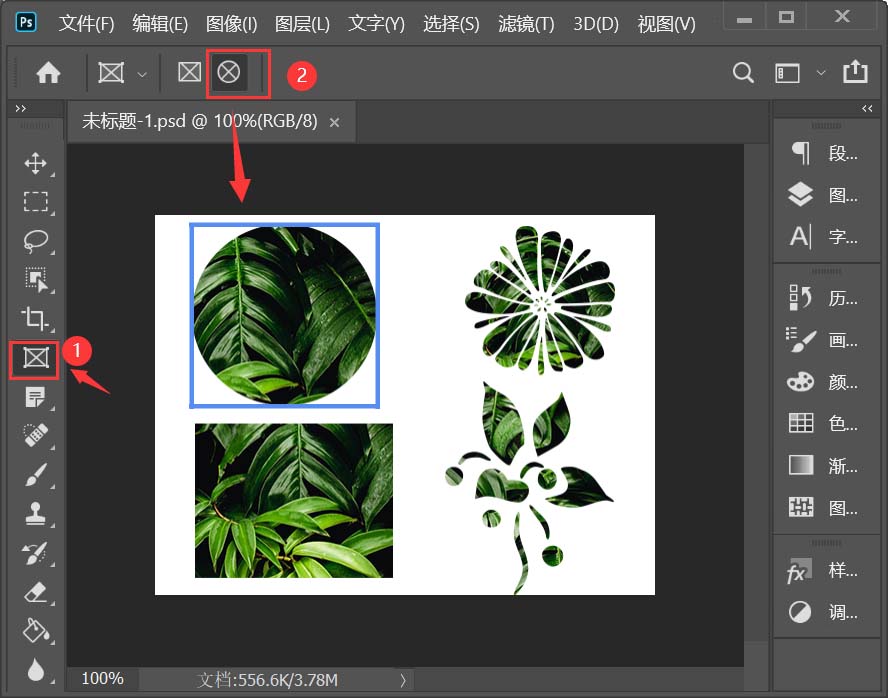Expand the panel dock chevron above toolbox

(20, 109)
